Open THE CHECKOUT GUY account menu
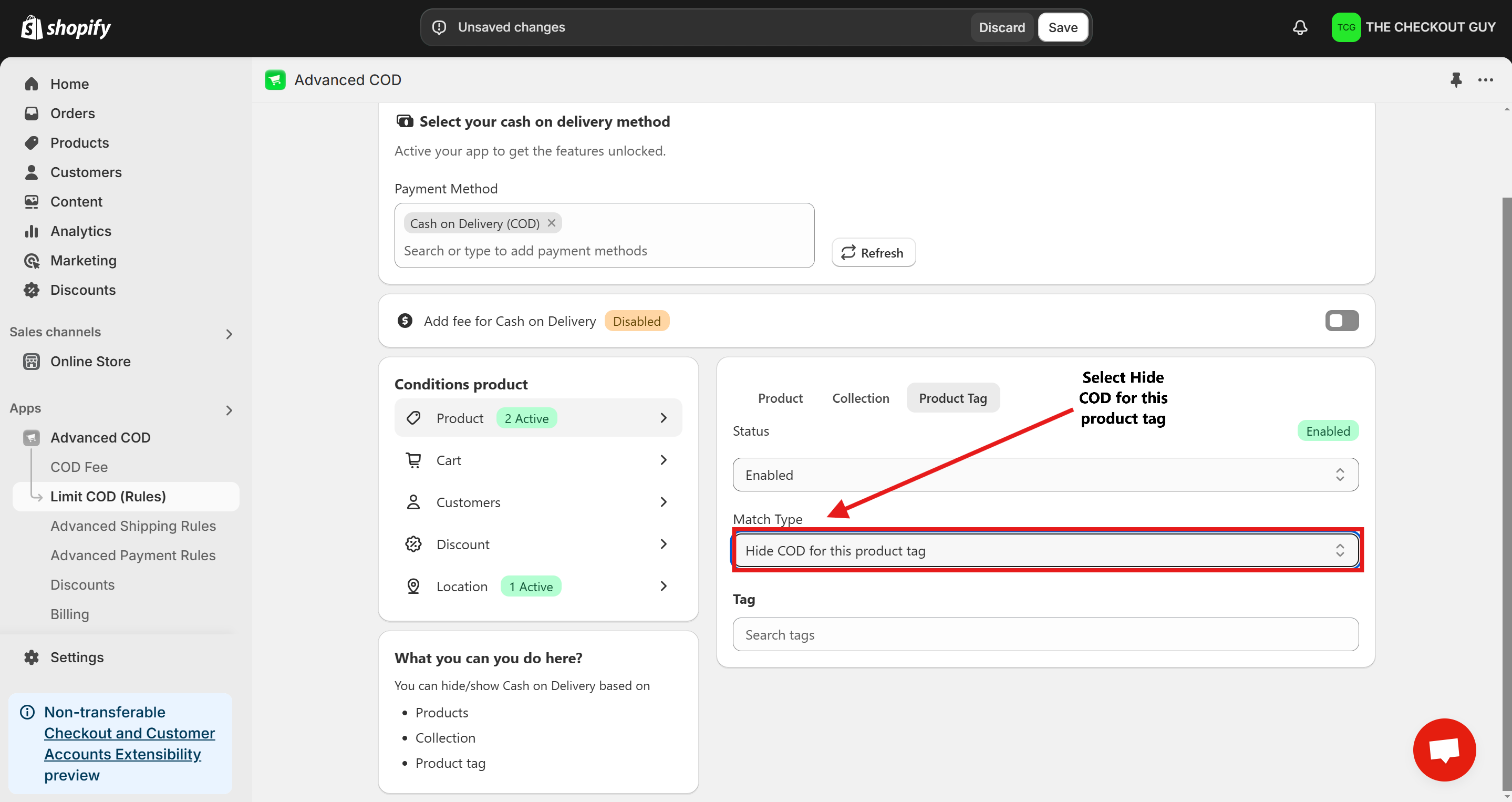This screenshot has height=802, width=1512. tap(1414, 27)
